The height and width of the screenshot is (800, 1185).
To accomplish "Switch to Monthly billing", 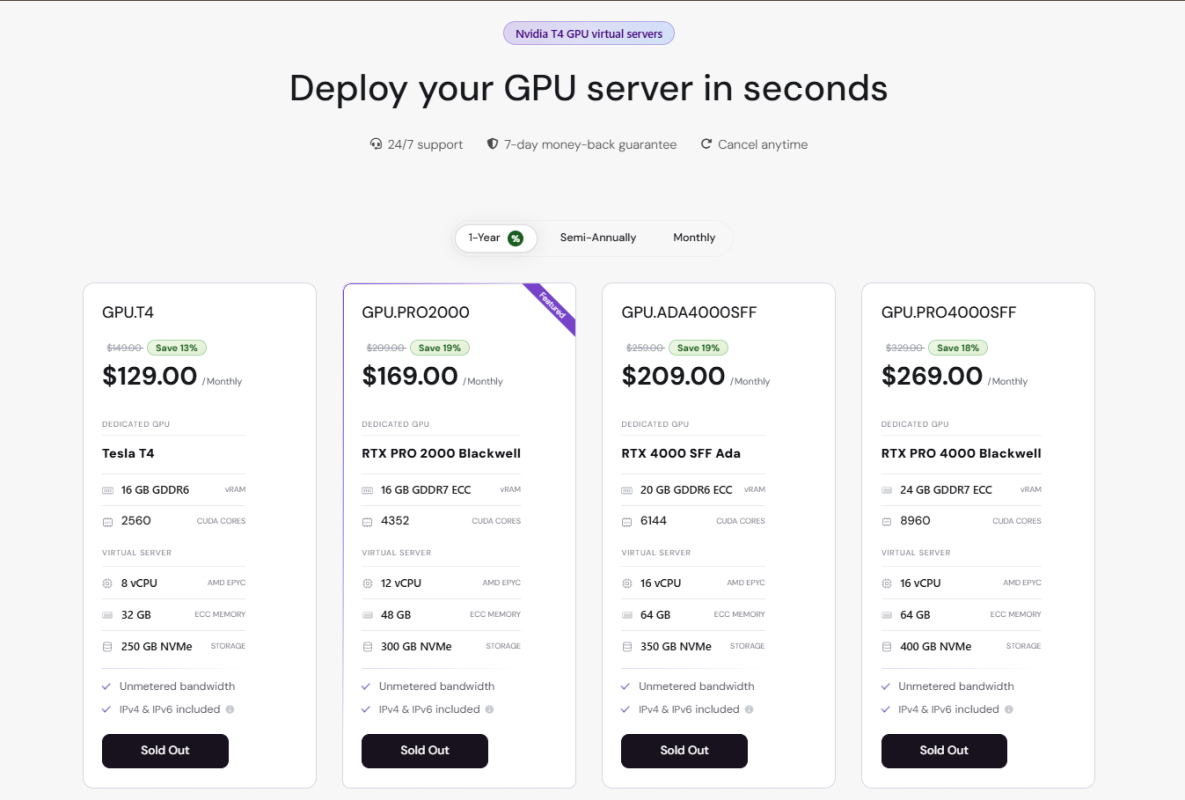I will point(694,238).
